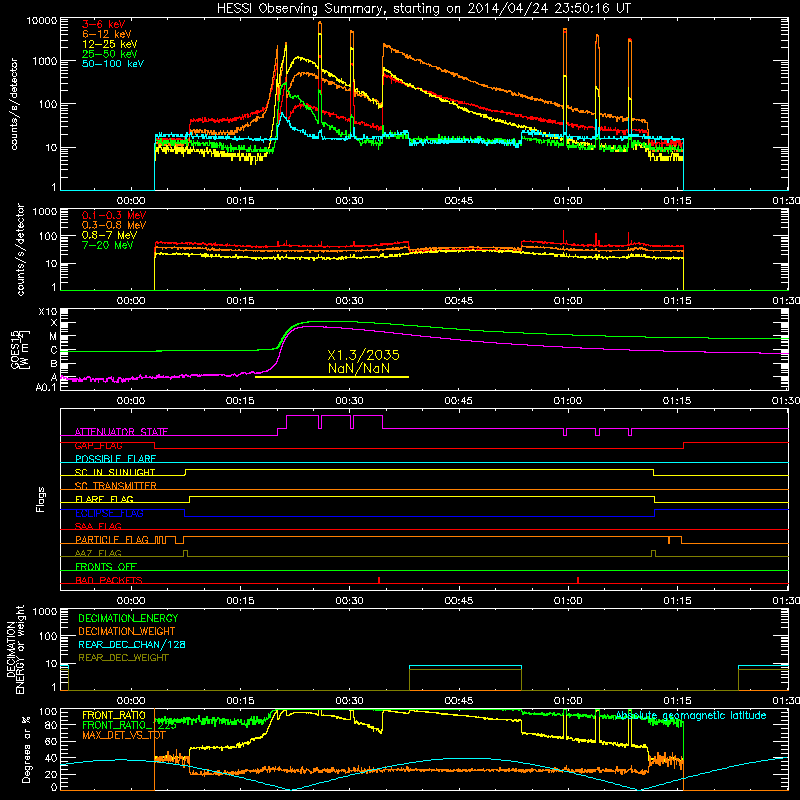Select the red 3-6 keV legend label
Screen dimensions: 800x800
point(104,24)
